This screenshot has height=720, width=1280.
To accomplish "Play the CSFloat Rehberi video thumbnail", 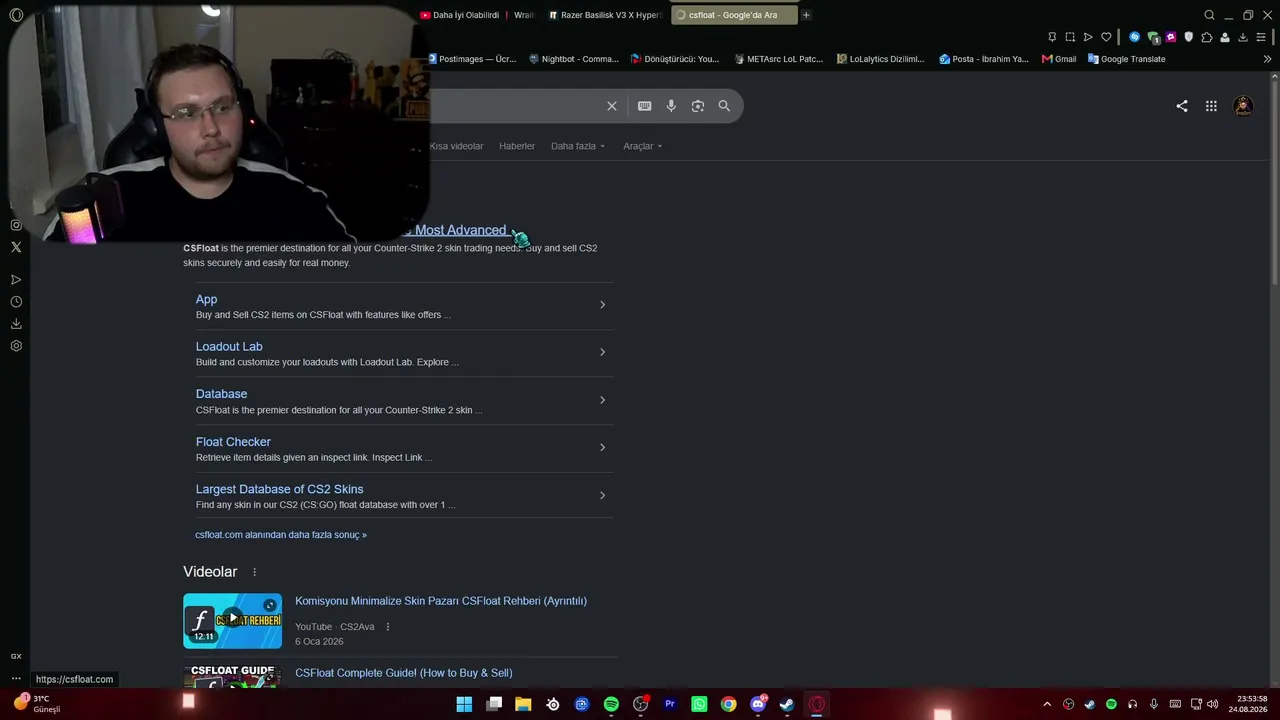I will [x=232, y=621].
